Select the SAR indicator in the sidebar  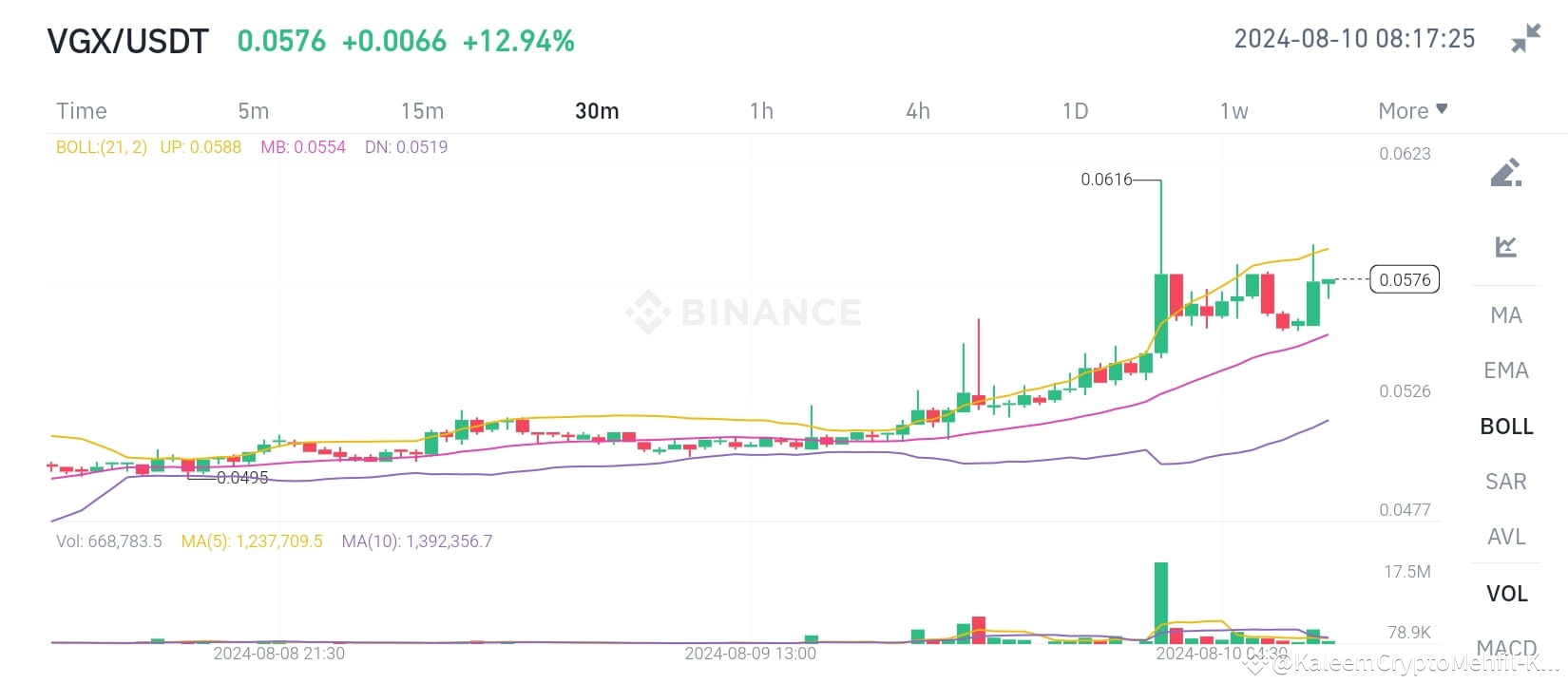pyautogui.click(x=1505, y=482)
